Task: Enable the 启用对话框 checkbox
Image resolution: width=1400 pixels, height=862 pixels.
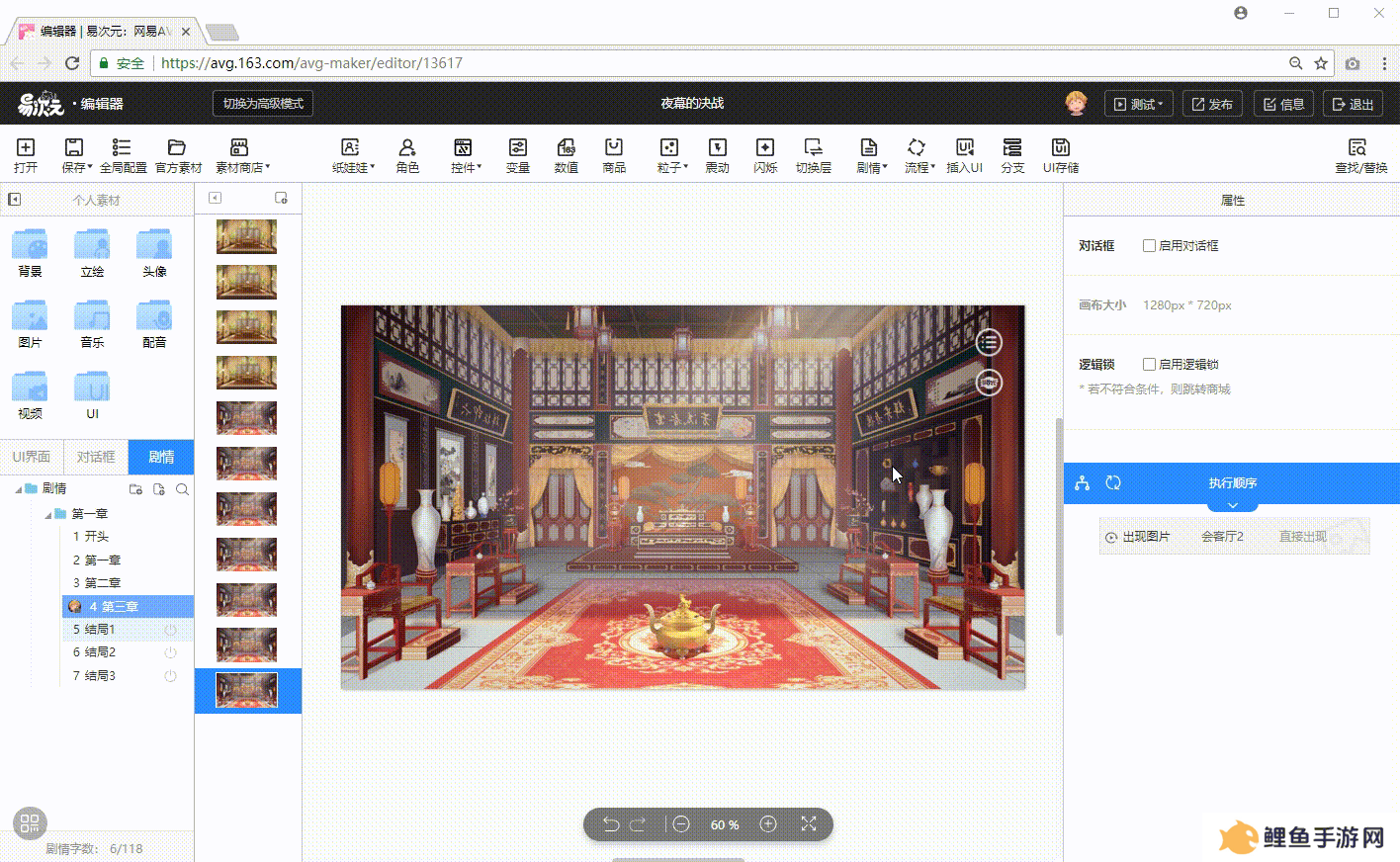Action: point(1149,245)
